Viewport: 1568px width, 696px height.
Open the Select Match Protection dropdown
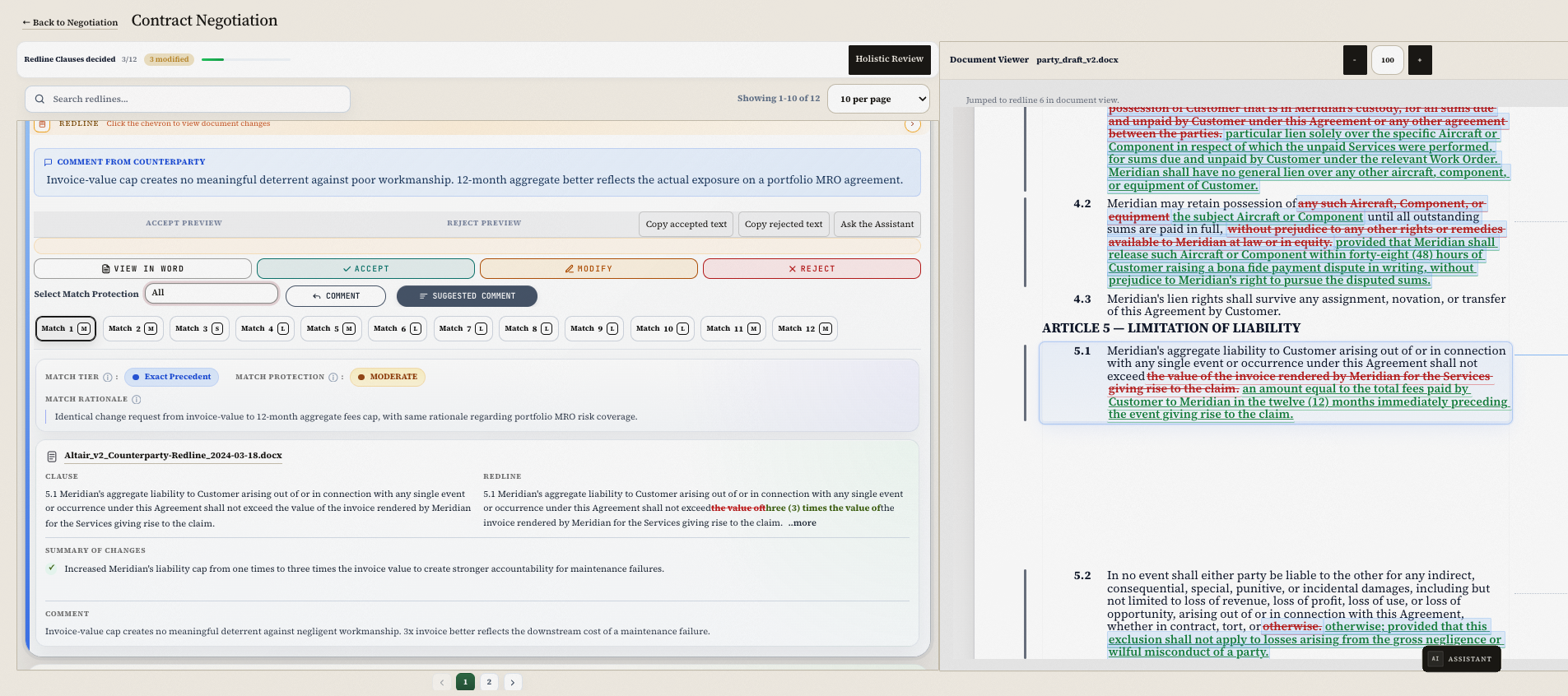[x=212, y=294]
